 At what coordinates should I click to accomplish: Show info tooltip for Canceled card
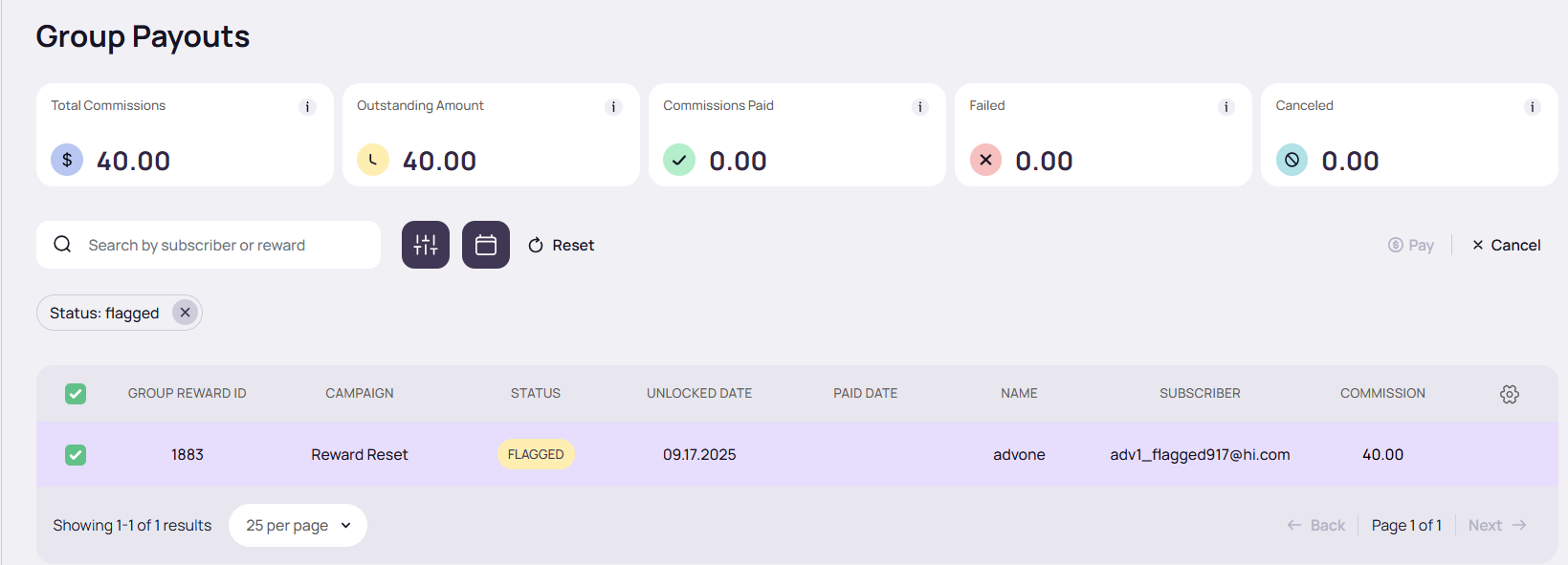click(1532, 107)
